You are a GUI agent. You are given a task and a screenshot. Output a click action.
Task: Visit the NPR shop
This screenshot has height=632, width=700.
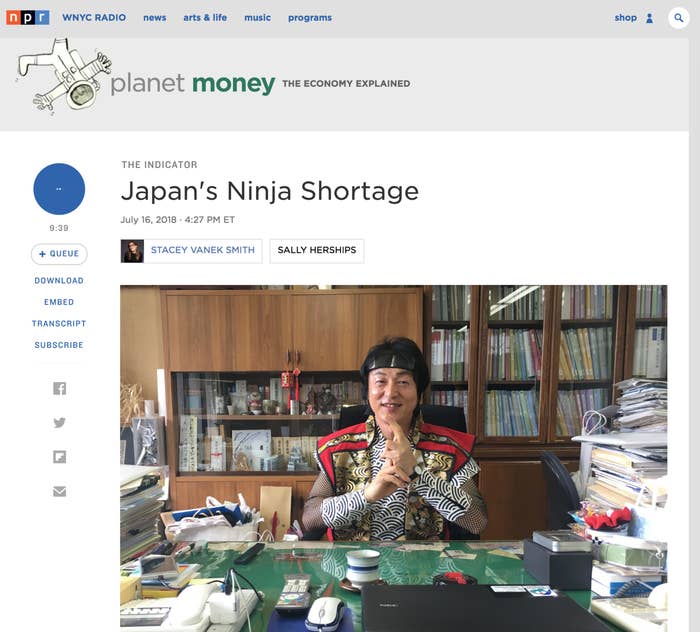[x=625, y=18]
